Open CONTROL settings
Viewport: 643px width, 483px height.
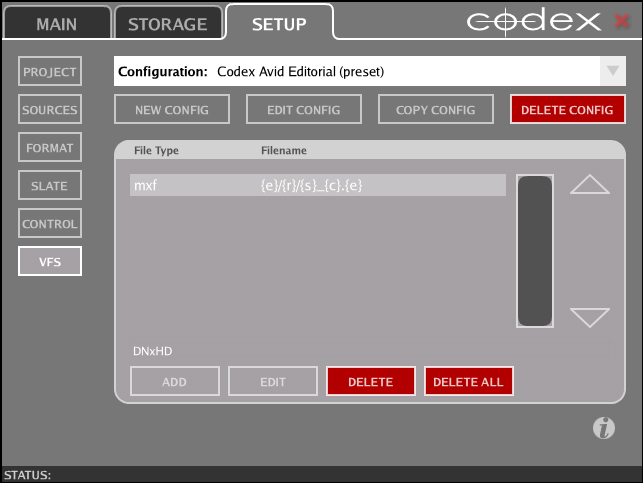click(x=50, y=223)
